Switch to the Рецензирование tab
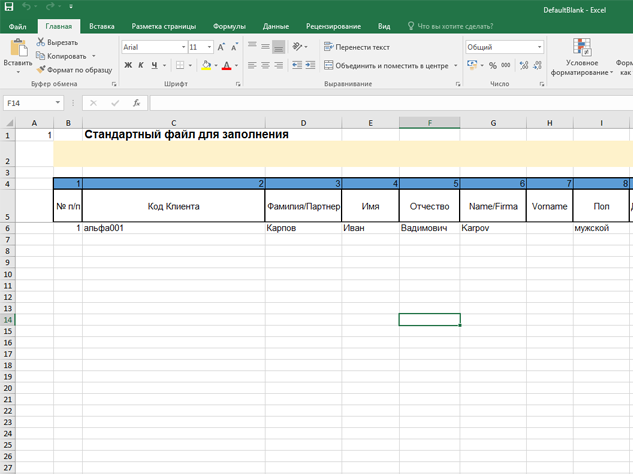This screenshot has height=474, width=633. point(333,26)
